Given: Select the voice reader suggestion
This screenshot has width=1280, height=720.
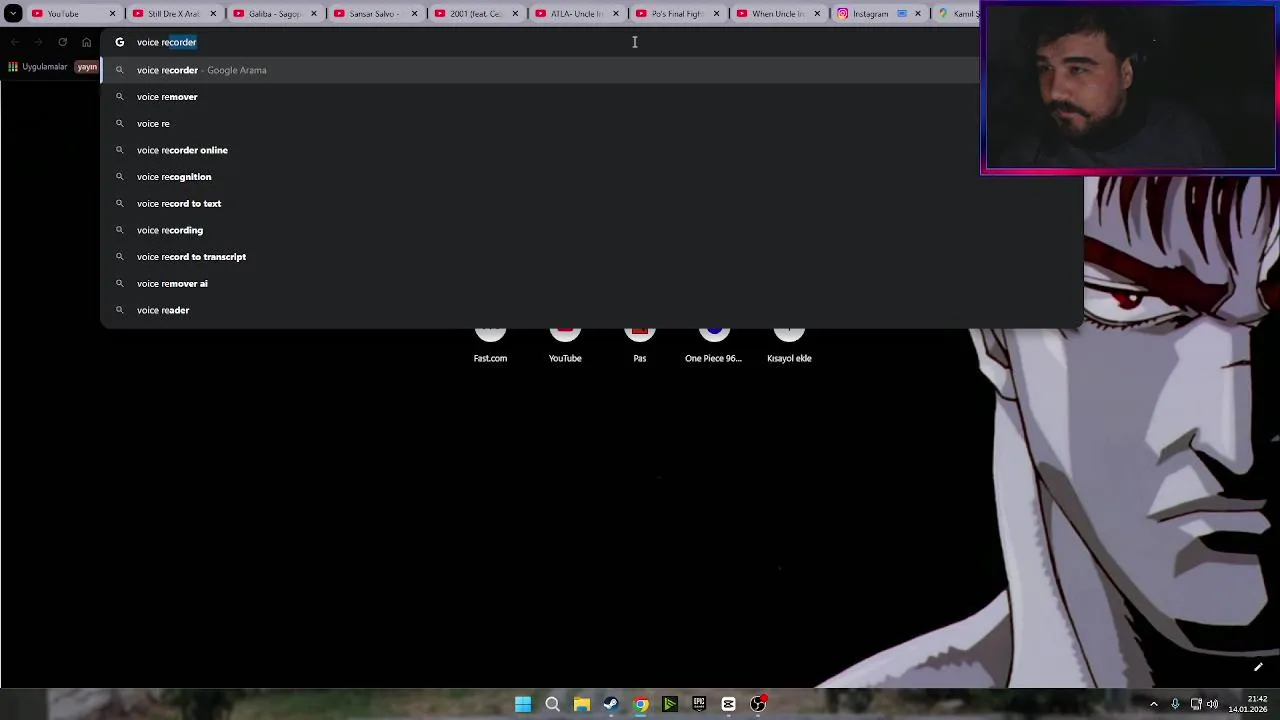Looking at the screenshot, I should [x=592, y=310].
